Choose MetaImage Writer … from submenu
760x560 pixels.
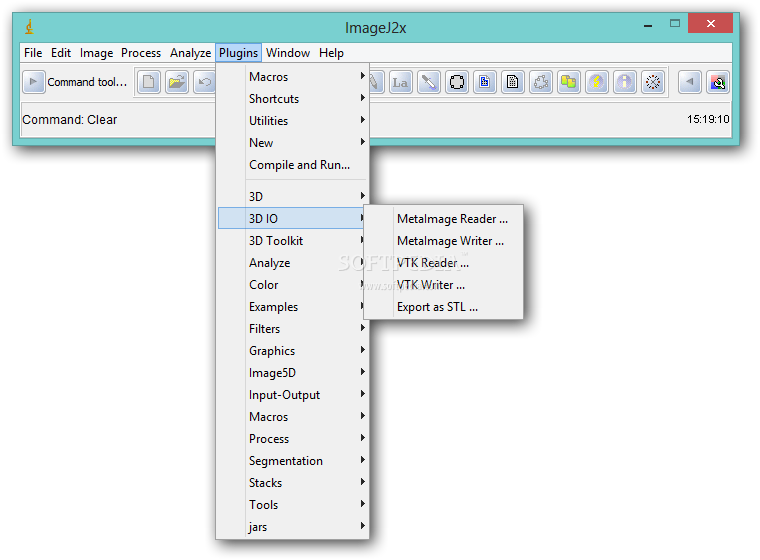coord(443,240)
